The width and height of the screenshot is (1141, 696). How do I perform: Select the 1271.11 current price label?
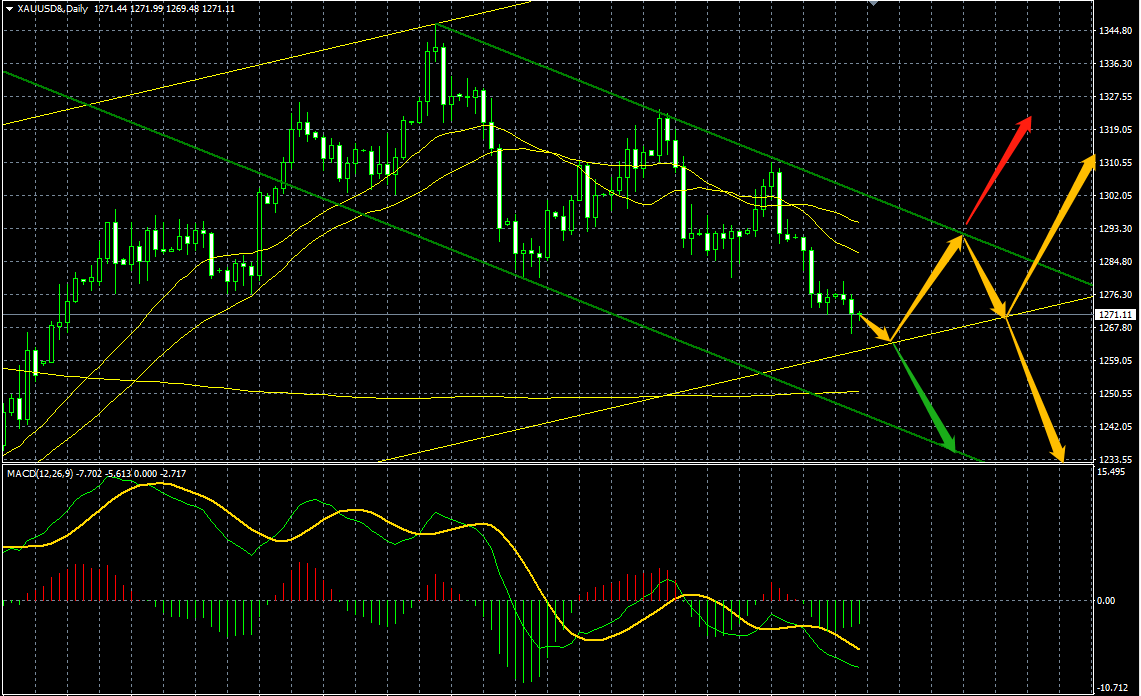point(1116,315)
